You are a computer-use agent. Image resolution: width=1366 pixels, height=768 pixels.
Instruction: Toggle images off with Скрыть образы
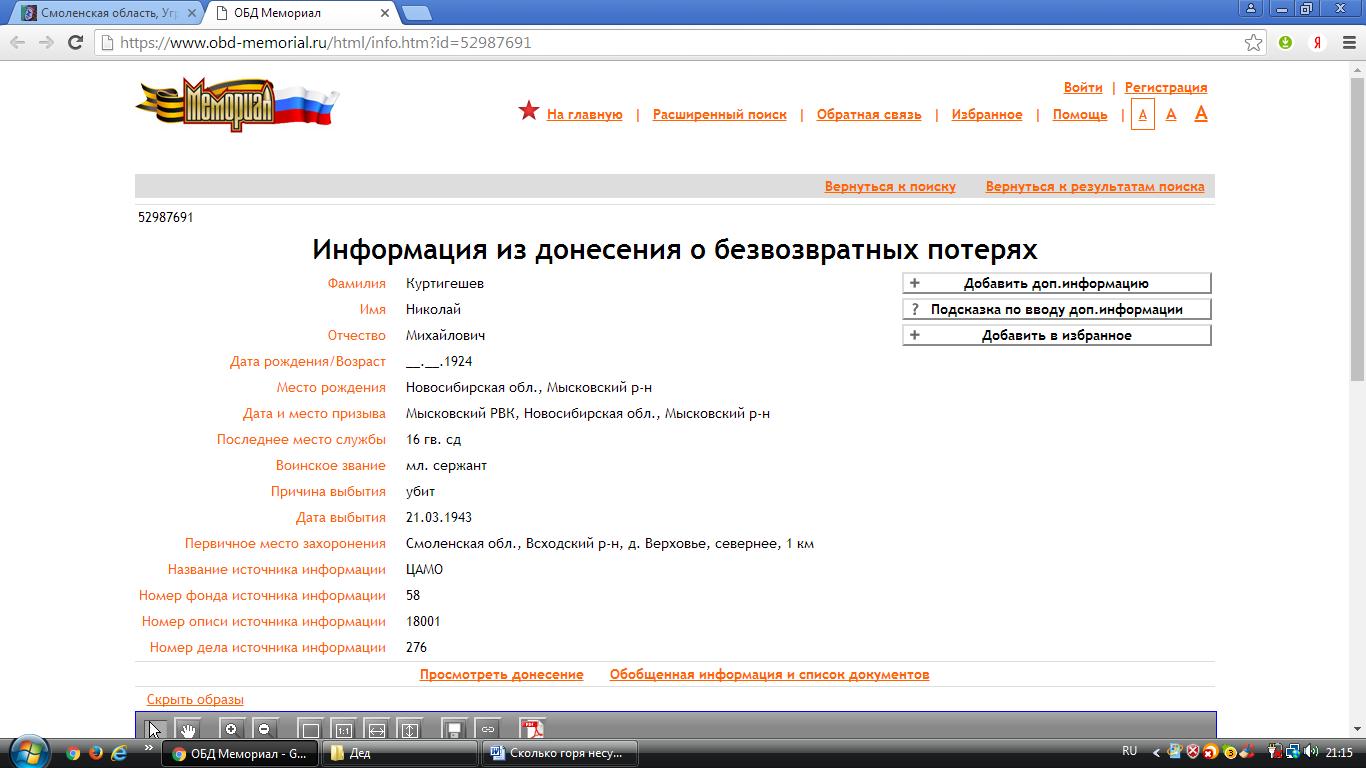point(195,699)
